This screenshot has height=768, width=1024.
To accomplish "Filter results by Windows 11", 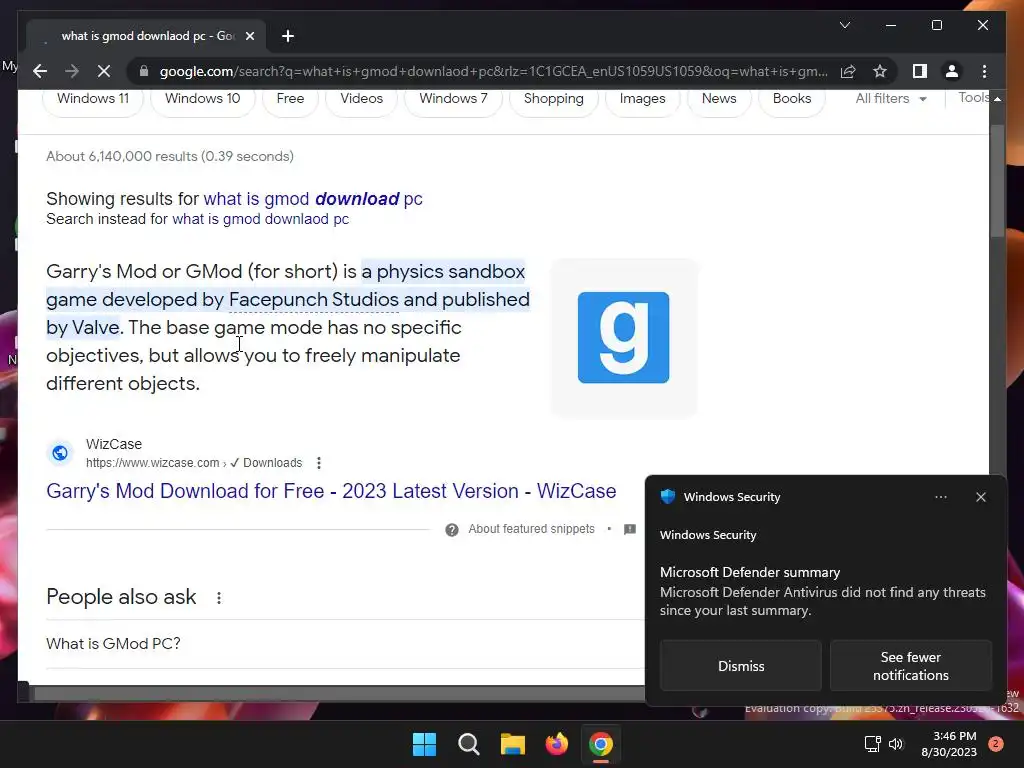I will coord(93,99).
